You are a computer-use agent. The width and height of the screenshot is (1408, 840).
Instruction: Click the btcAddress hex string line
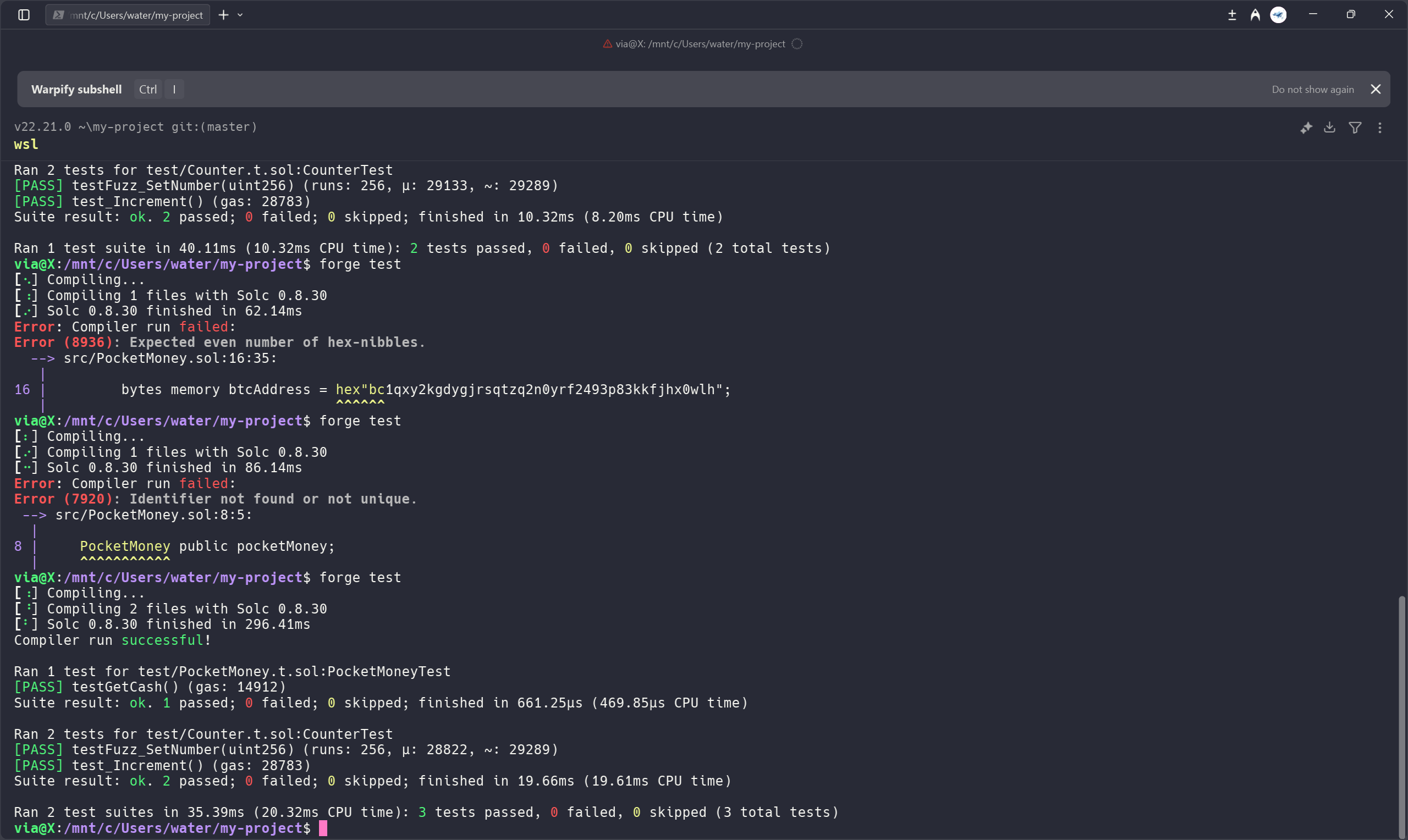pos(426,389)
